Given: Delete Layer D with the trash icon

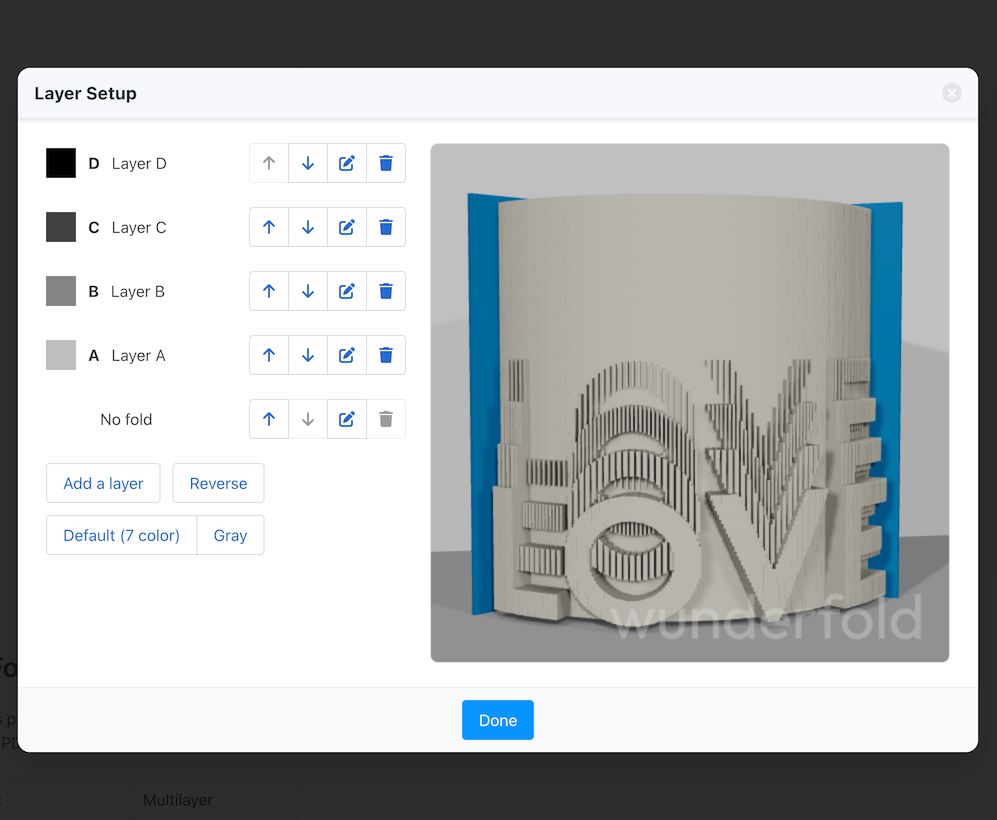Looking at the screenshot, I should tap(385, 163).
